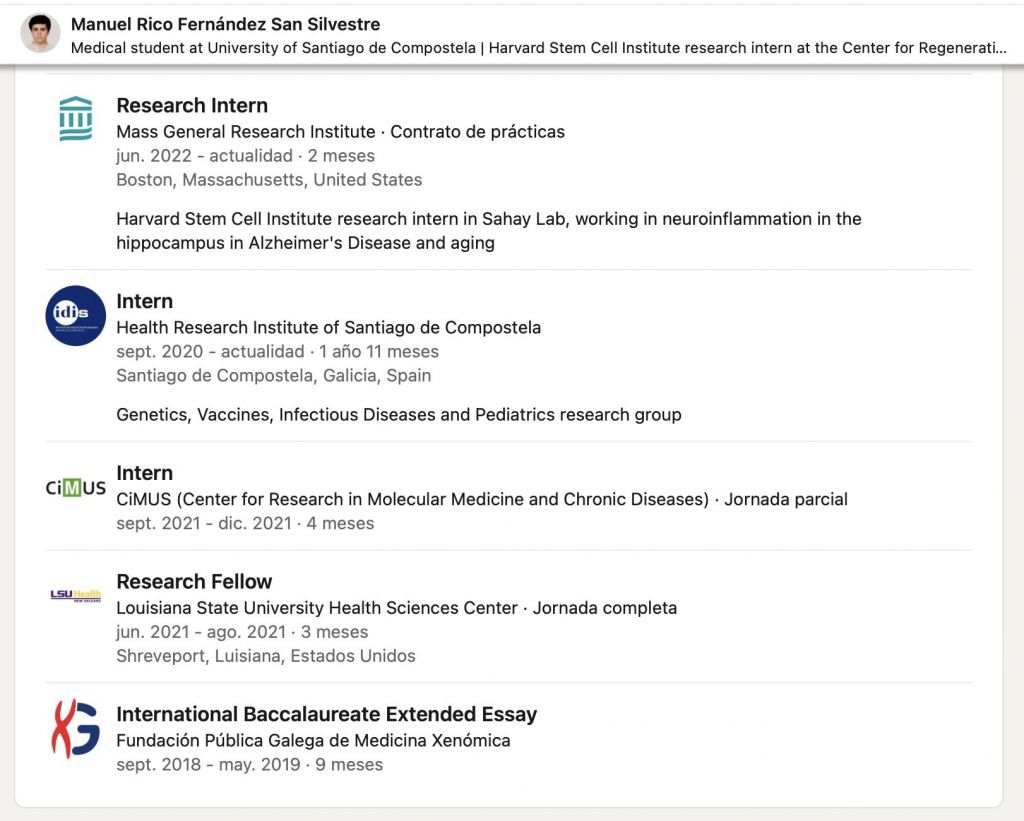Click the Xenómica foundation logo icon
This screenshot has width=1024, height=821.
coord(76,728)
